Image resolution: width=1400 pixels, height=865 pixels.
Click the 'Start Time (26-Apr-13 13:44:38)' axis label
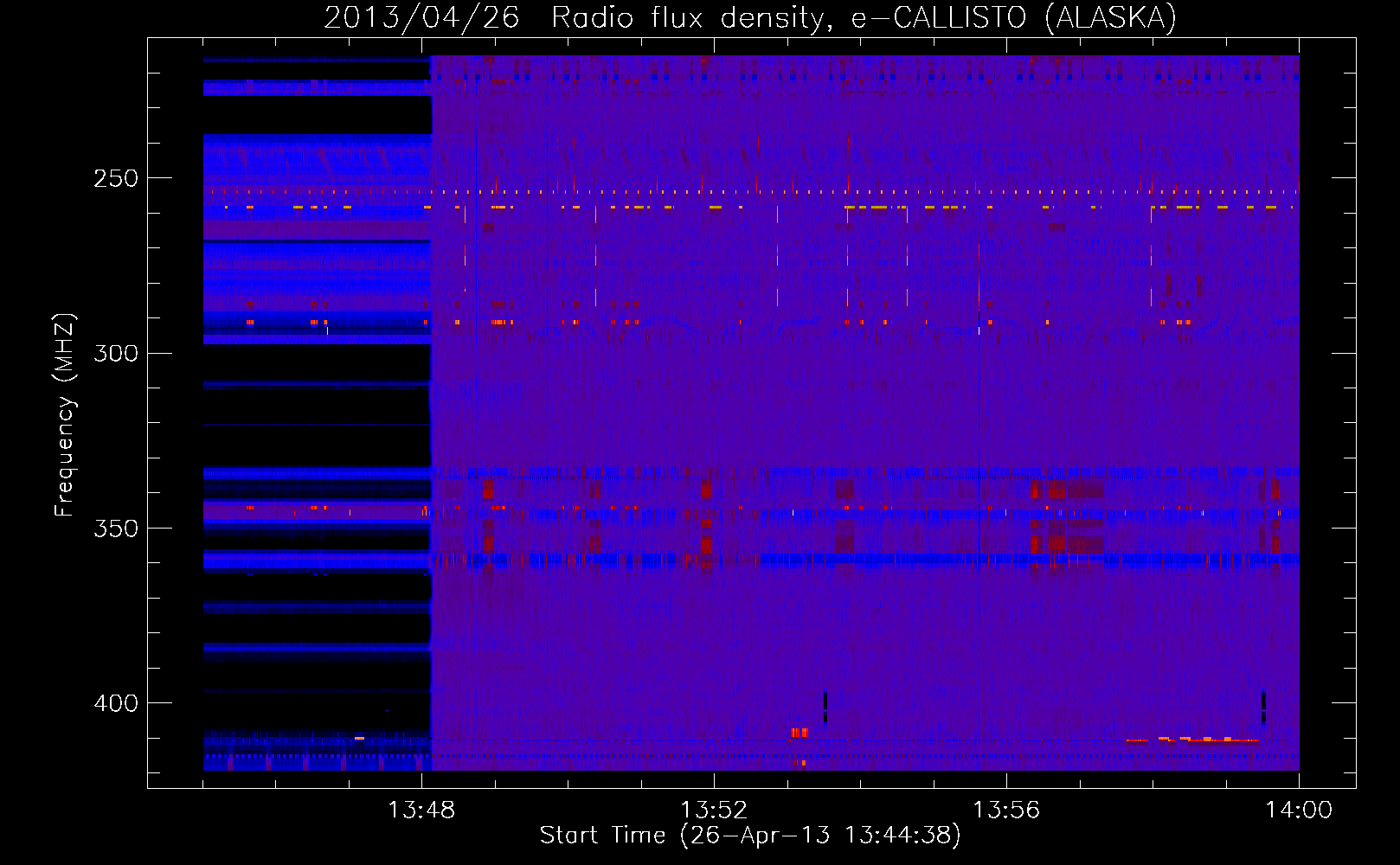[750, 836]
